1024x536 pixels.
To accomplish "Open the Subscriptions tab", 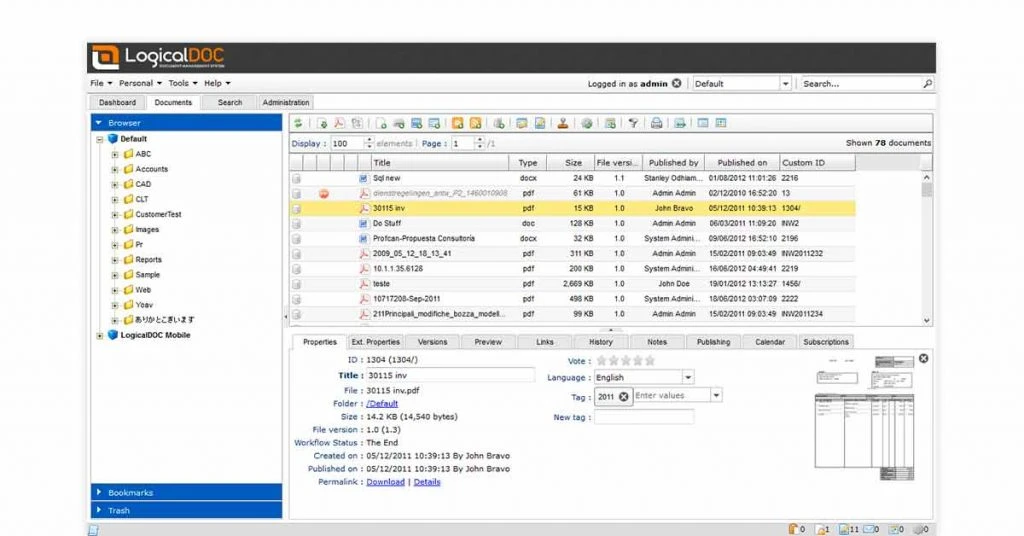I will click(x=825, y=342).
